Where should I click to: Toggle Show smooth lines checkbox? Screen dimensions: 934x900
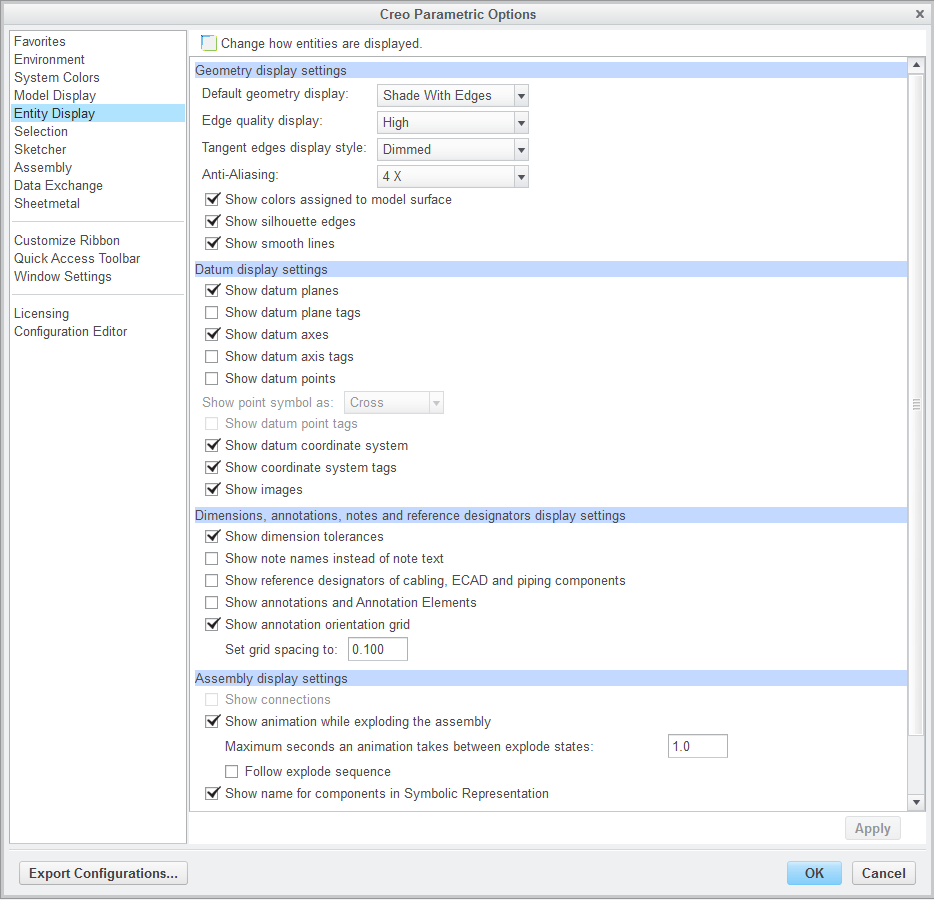coord(212,244)
